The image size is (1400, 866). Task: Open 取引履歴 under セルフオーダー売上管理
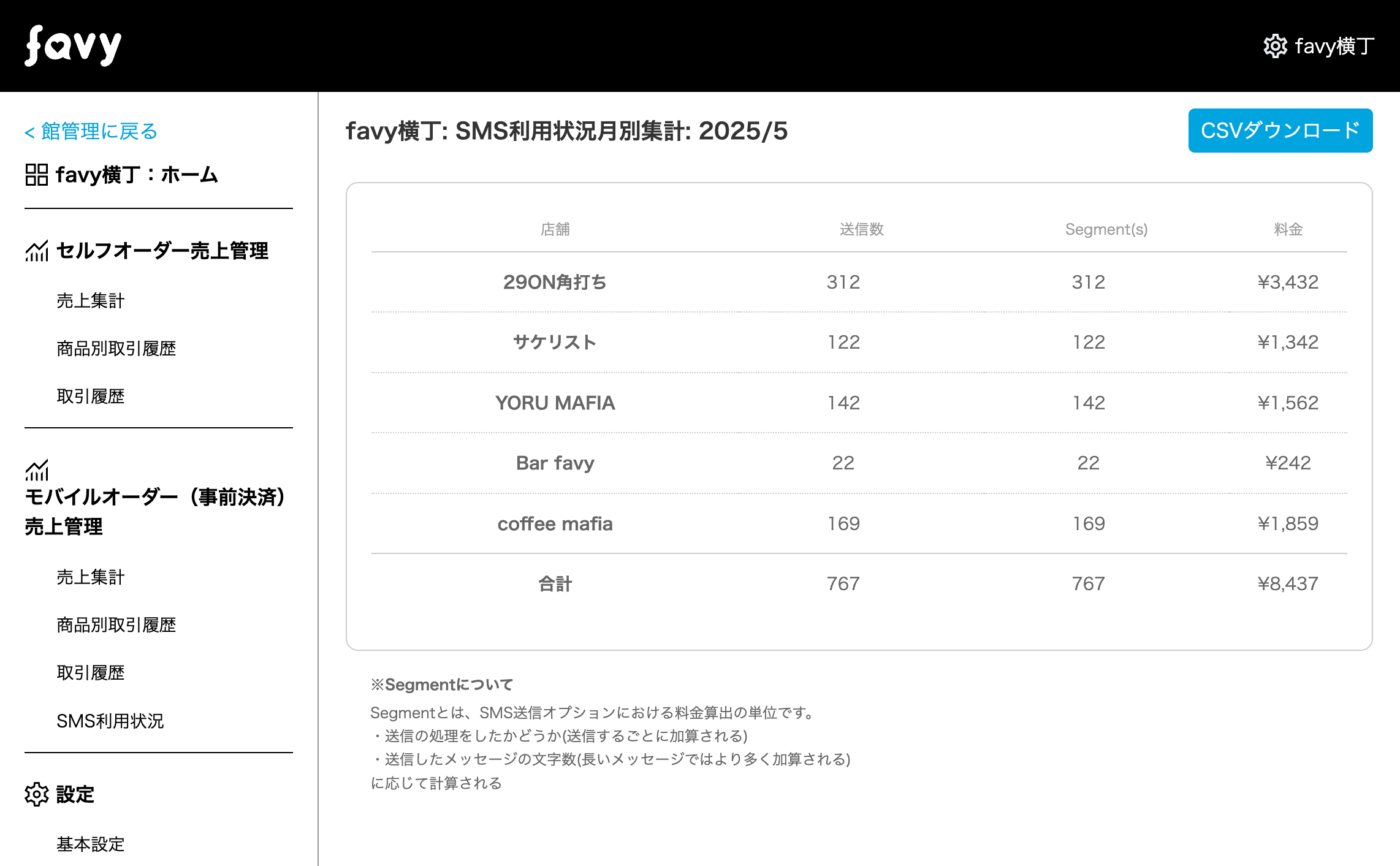pos(91,397)
